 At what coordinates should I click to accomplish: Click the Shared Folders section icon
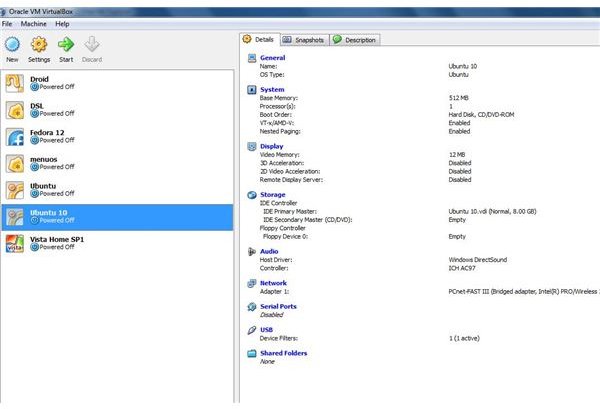click(252, 354)
